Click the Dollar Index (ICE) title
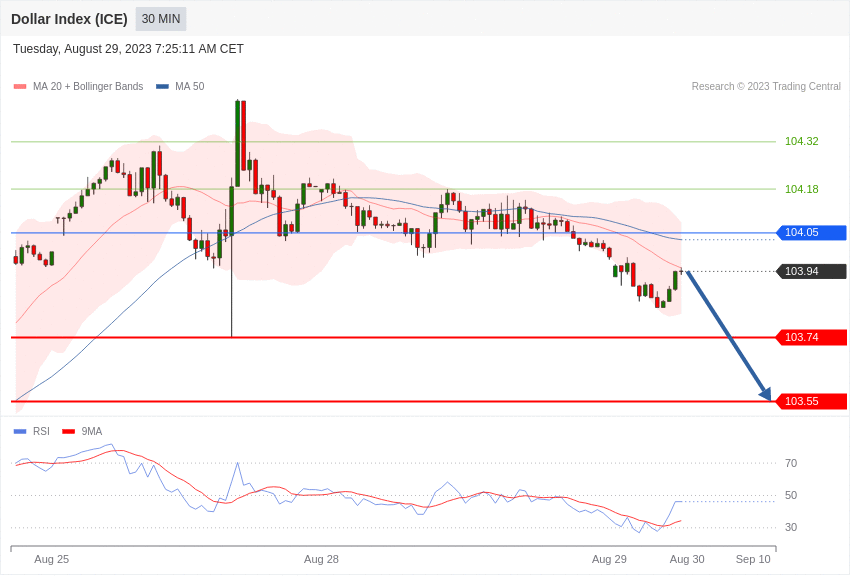This screenshot has width=850, height=576. 69,19
